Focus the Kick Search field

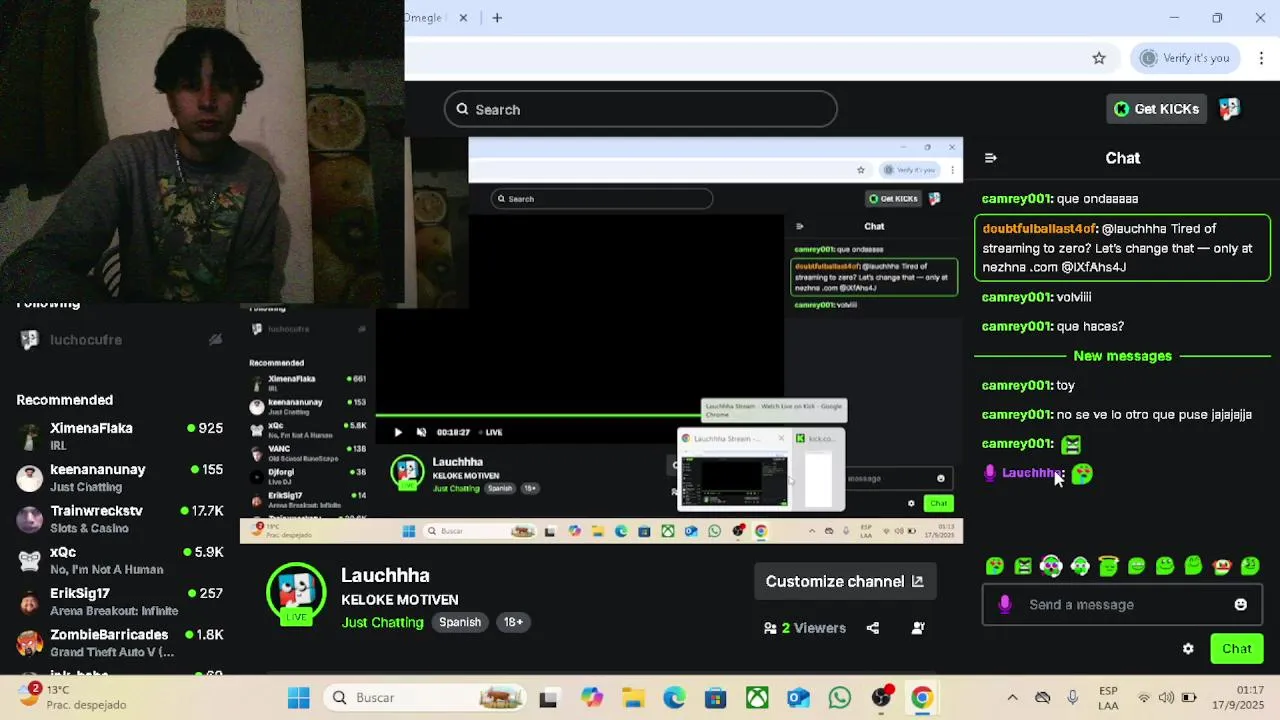click(x=641, y=109)
